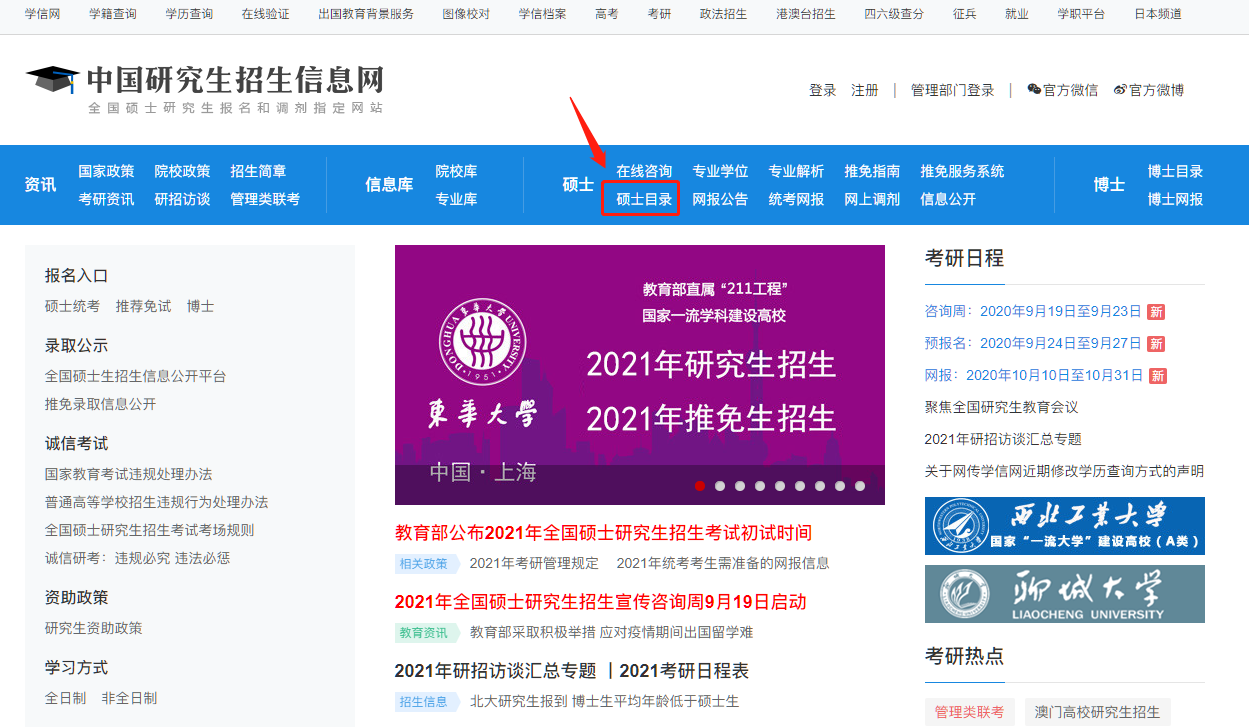Click the red 新 badge beside 咨询周
This screenshot has width=1249, height=727.
coord(1156,311)
